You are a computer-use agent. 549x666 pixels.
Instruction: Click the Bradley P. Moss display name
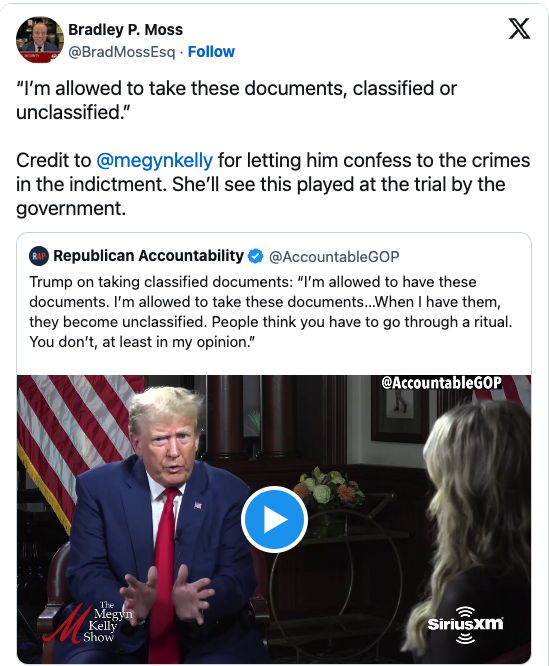(x=126, y=30)
